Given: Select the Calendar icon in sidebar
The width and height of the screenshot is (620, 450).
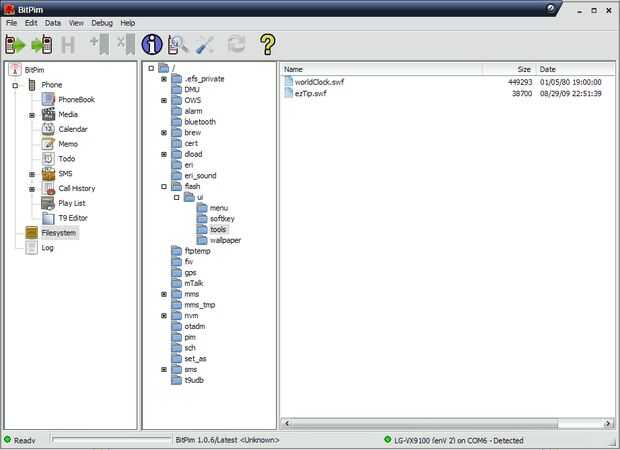Looking at the screenshot, I should pyautogui.click(x=48, y=129).
